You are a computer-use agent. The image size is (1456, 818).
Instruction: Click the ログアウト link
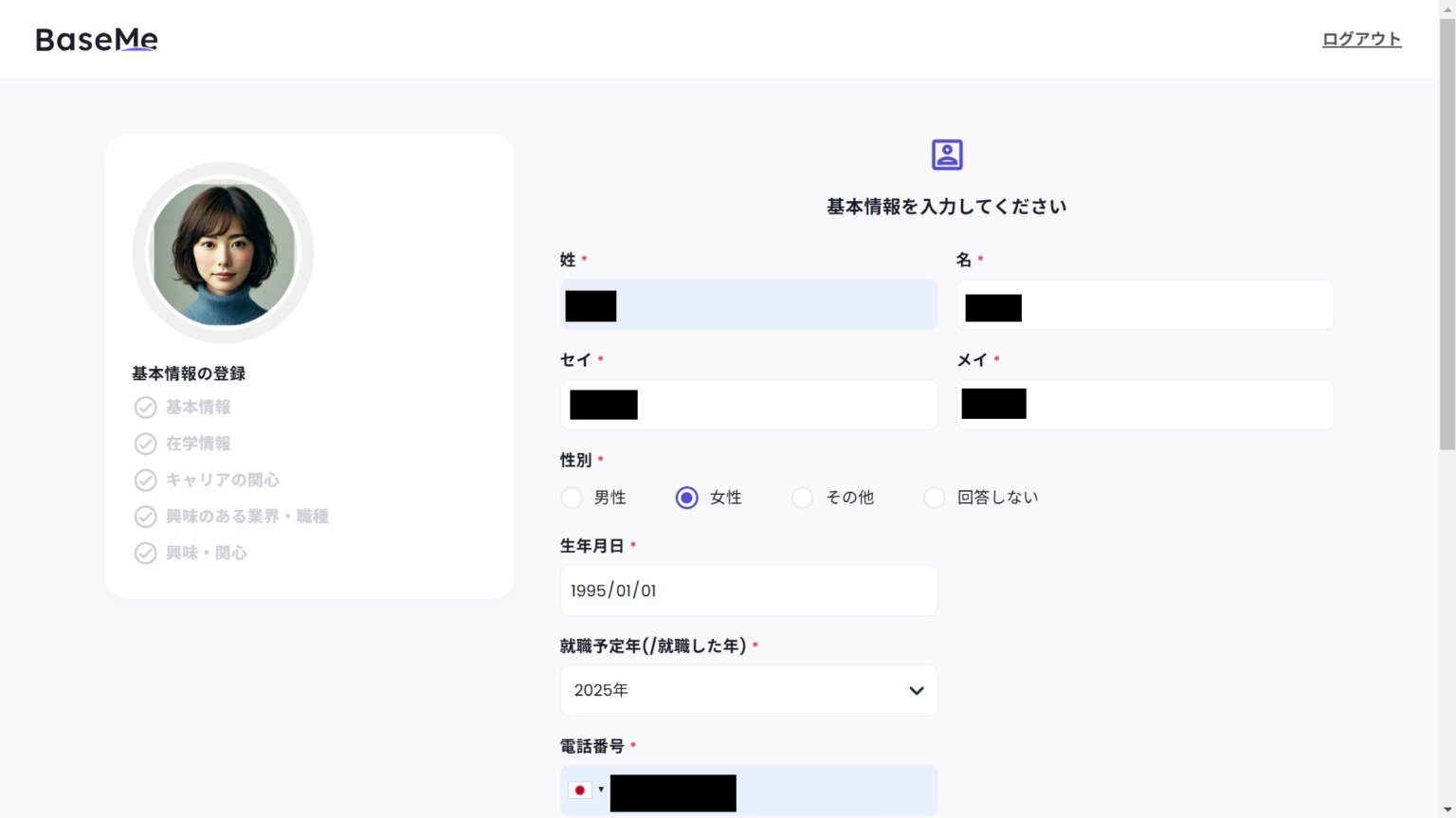[1361, 39]
